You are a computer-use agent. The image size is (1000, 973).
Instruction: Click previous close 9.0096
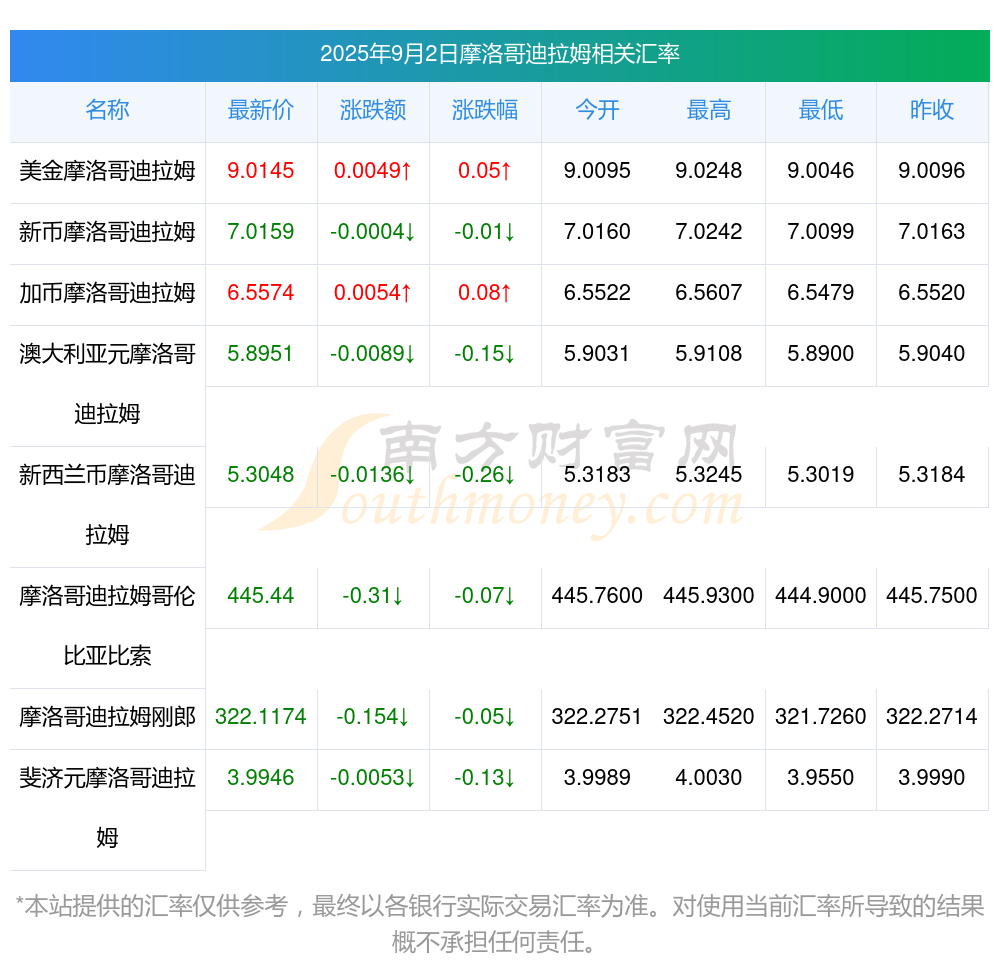pyautogui.click(x=932, y=171)
